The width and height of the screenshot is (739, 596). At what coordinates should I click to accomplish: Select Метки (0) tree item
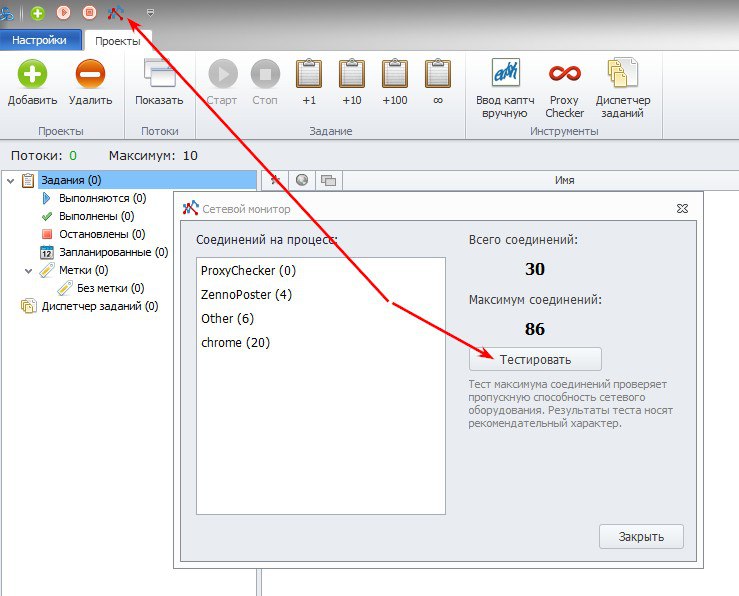point(83,270)
